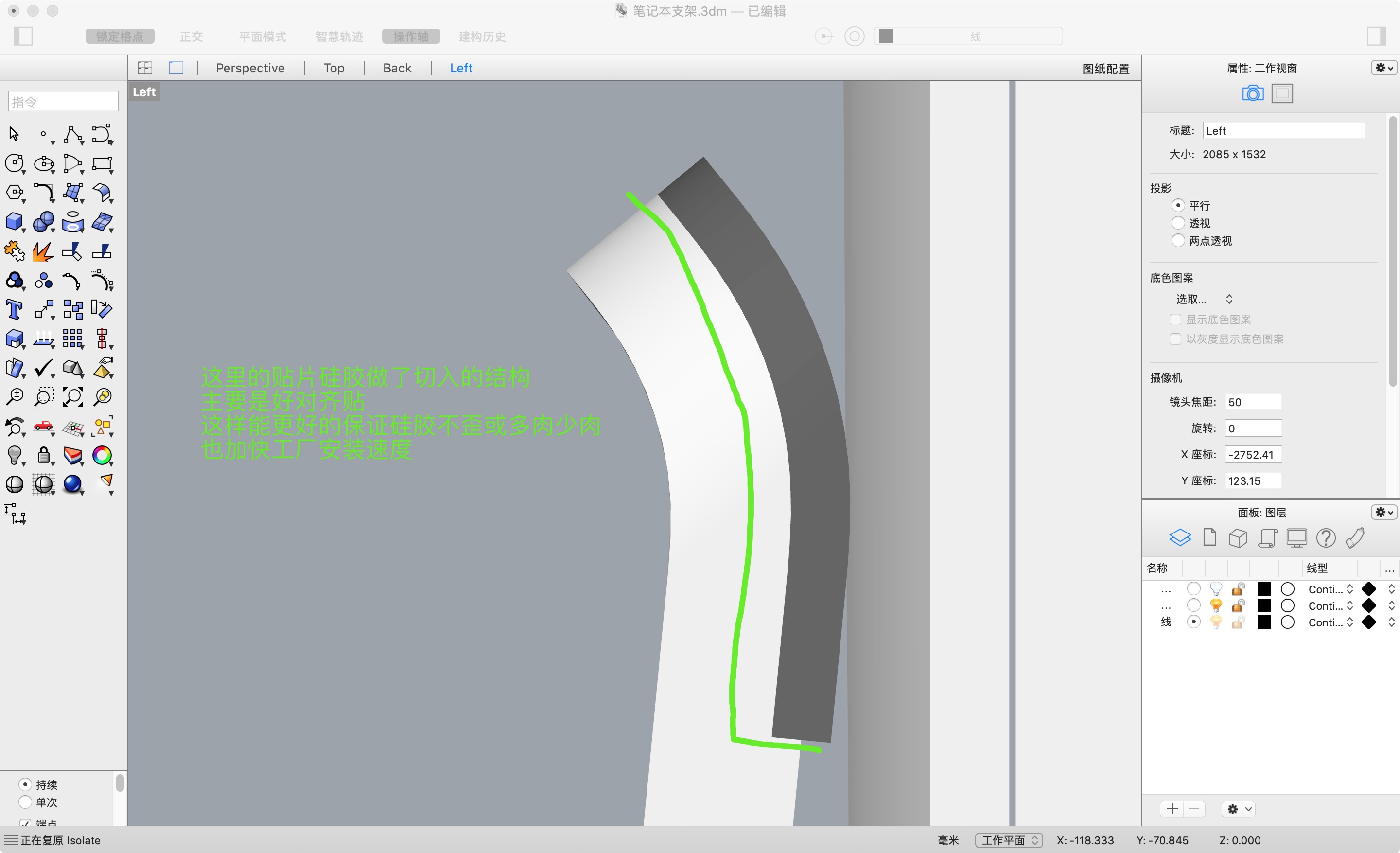Click the 镜头焦距 input field
Viewport: 1400px width, 853px height.
point(1253,402)
